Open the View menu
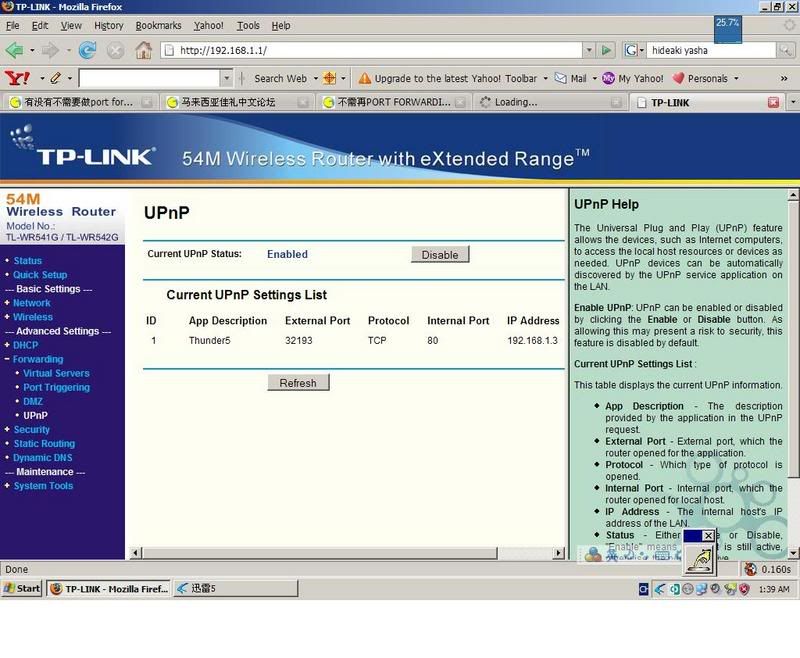The height and width of the screenshot is (658, 800). point(71,26)
